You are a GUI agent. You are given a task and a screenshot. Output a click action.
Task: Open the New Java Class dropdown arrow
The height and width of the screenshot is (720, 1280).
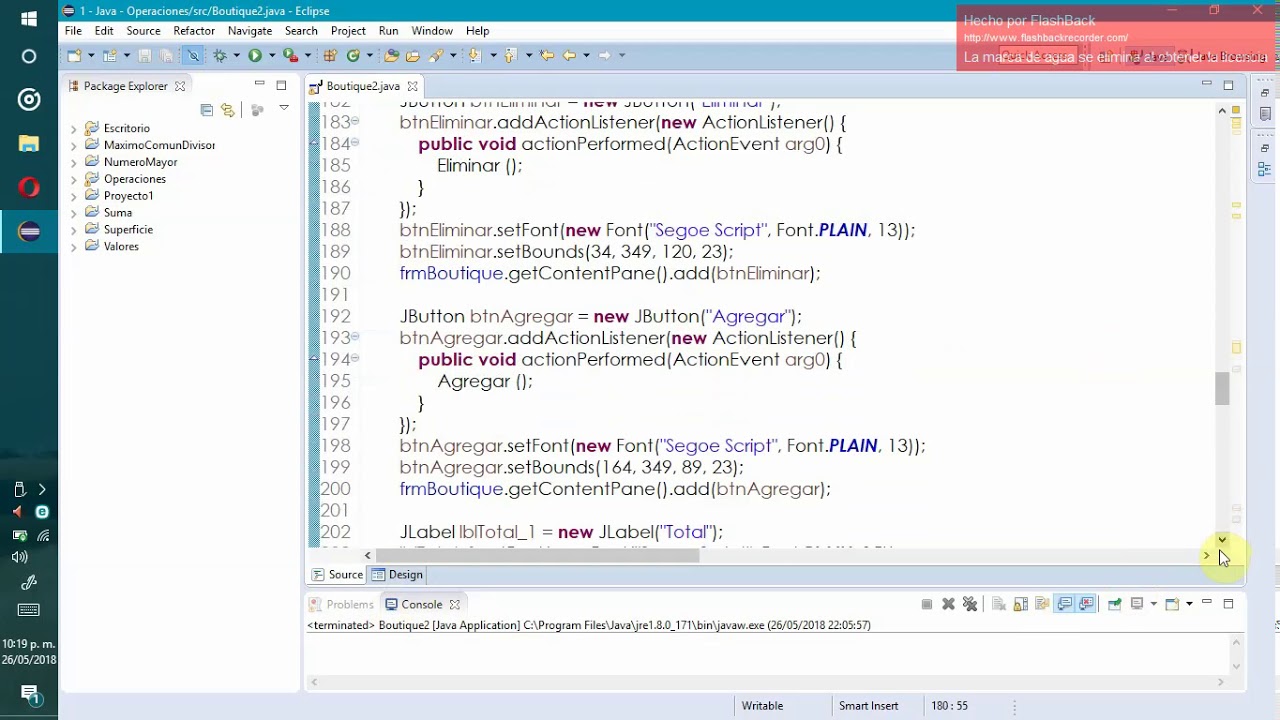369,55
